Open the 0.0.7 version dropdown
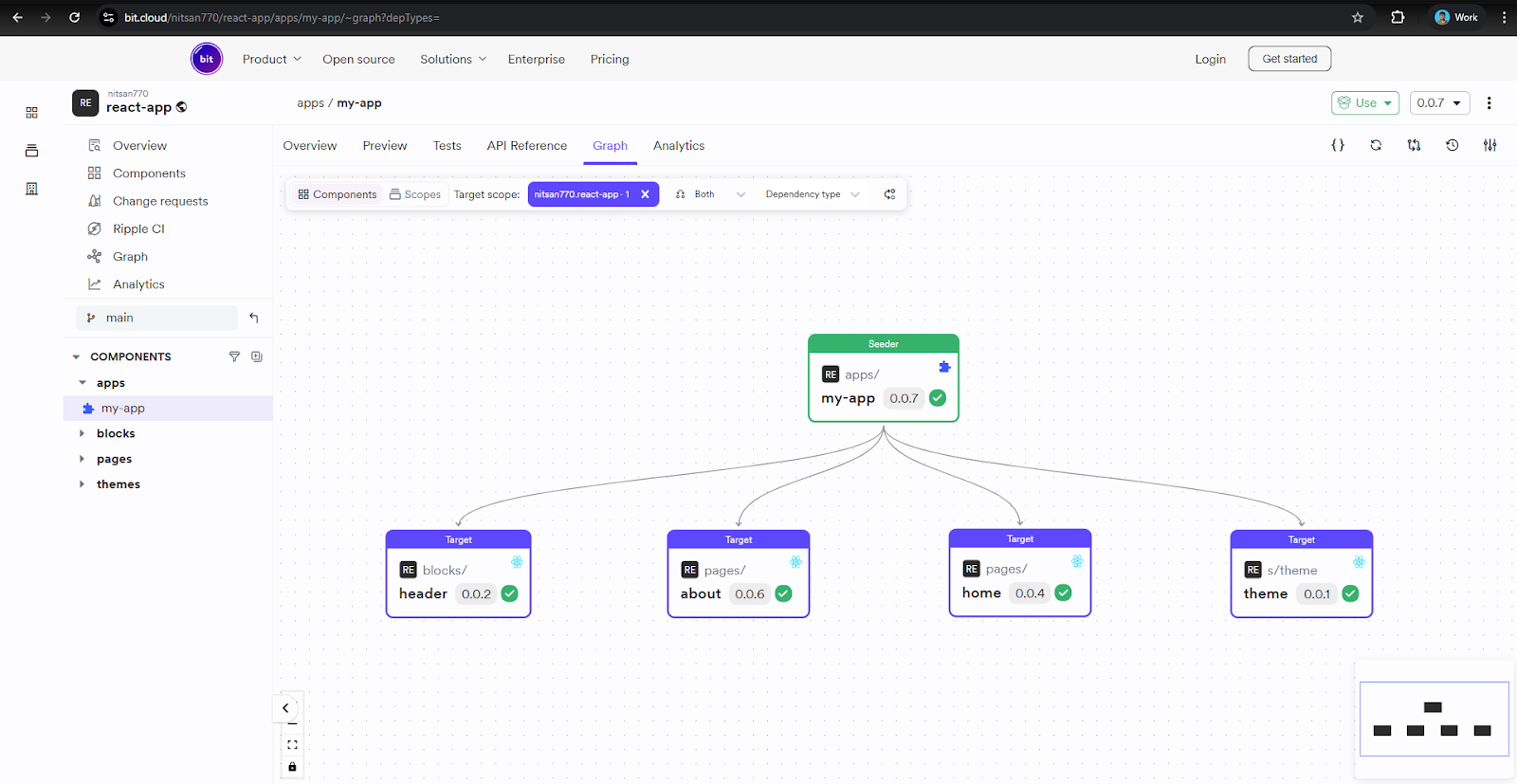 (1439, 103)
